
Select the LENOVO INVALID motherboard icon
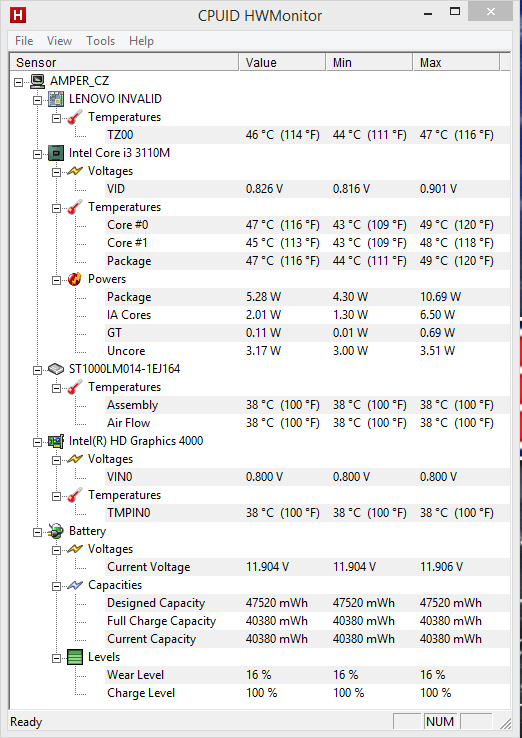coord(56,99)
